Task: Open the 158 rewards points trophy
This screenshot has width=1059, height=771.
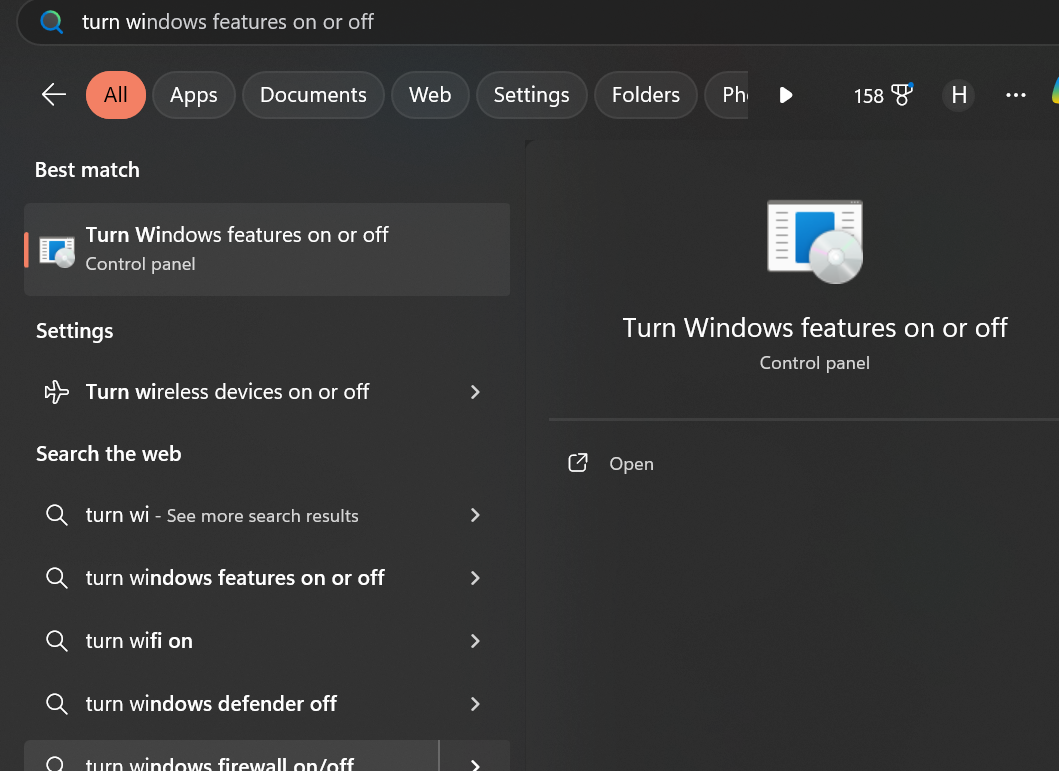Action: point(883,95)
